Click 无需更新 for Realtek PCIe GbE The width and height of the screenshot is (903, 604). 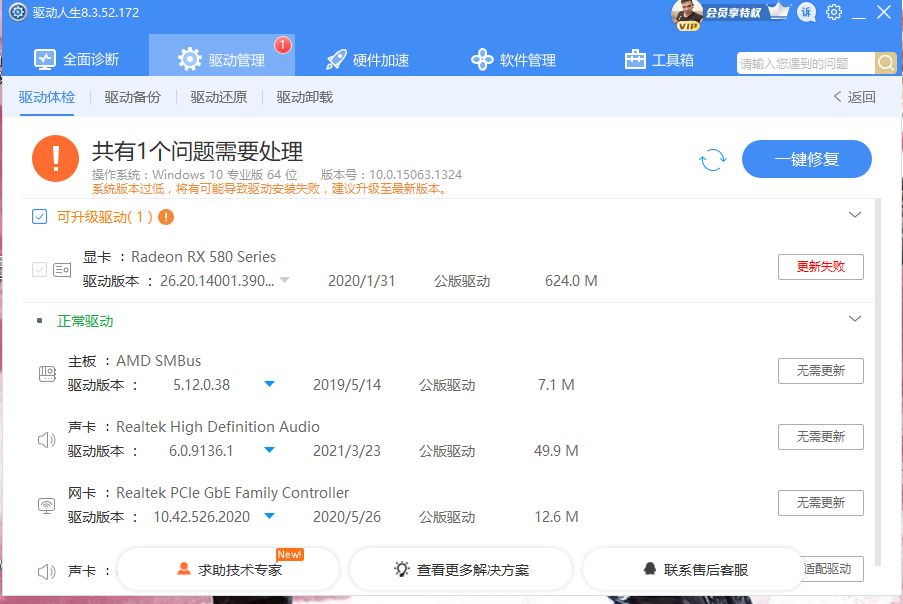point(821,503)
